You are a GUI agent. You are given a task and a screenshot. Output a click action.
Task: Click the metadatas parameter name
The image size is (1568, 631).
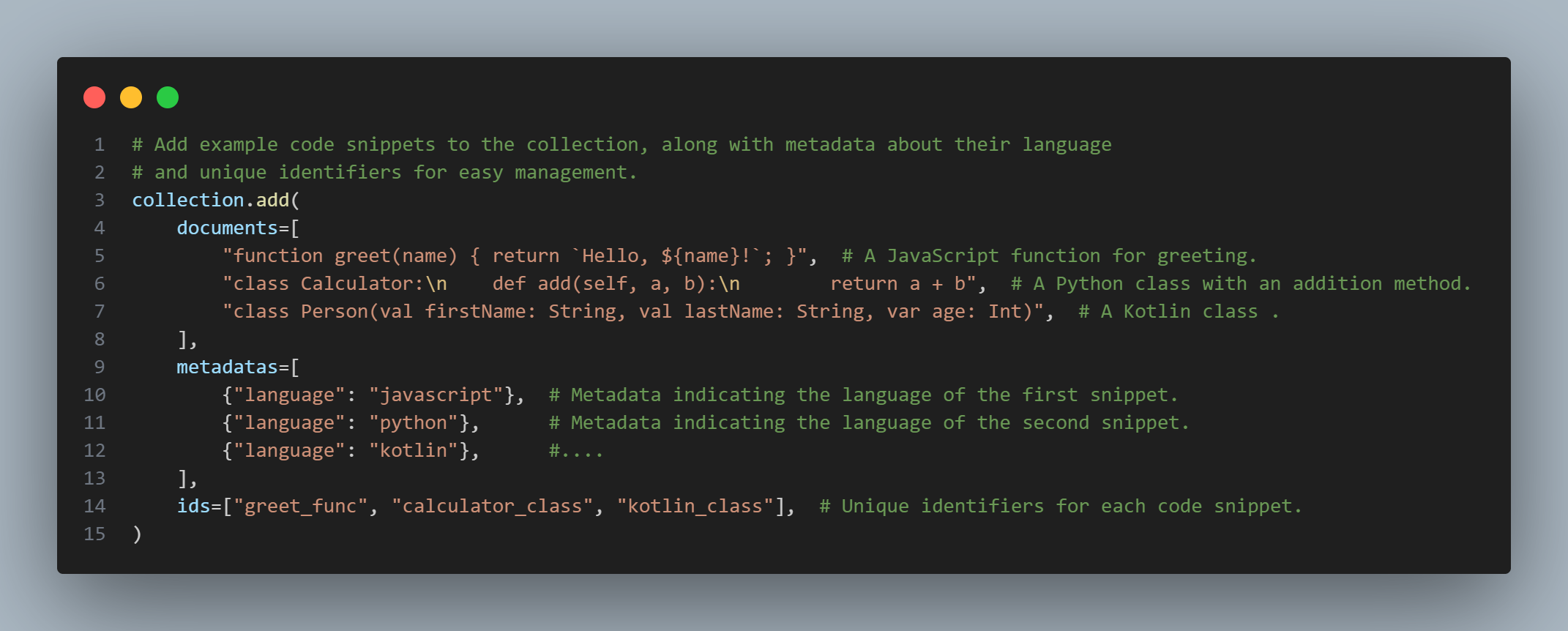[x=227, y=367]
